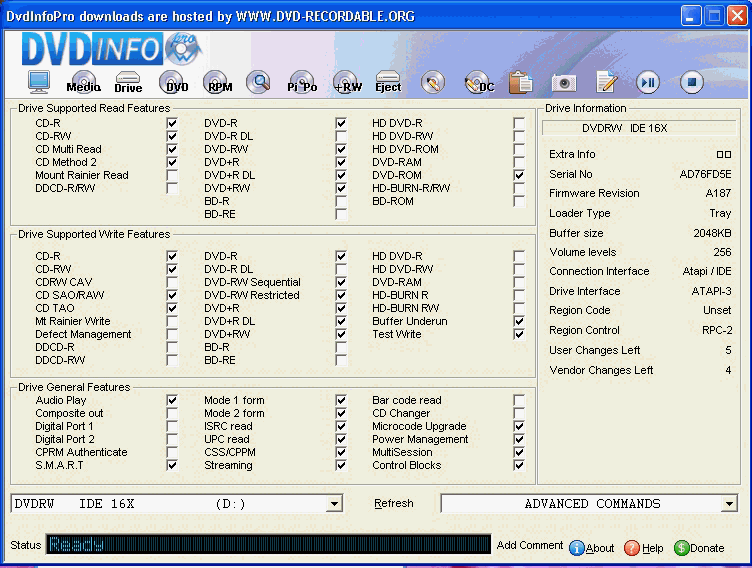Expand the ADVANCED COMMANDS dropdown
The height and width of the screenshot is (568, 752).
tap(729, 505)
